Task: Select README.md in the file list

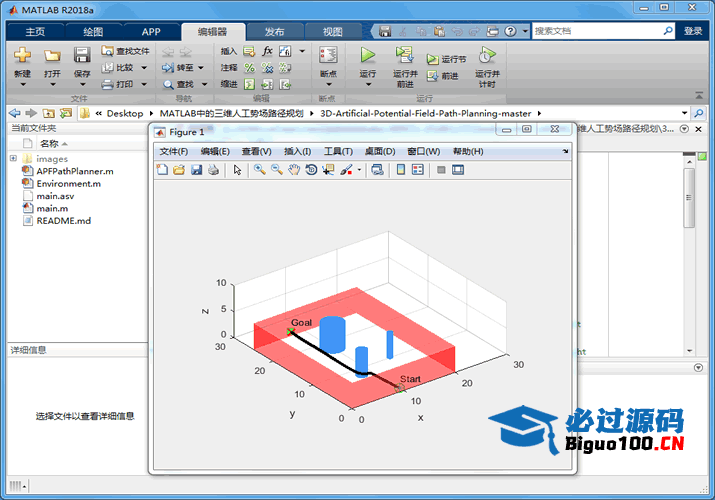Action: click(63, 221)
